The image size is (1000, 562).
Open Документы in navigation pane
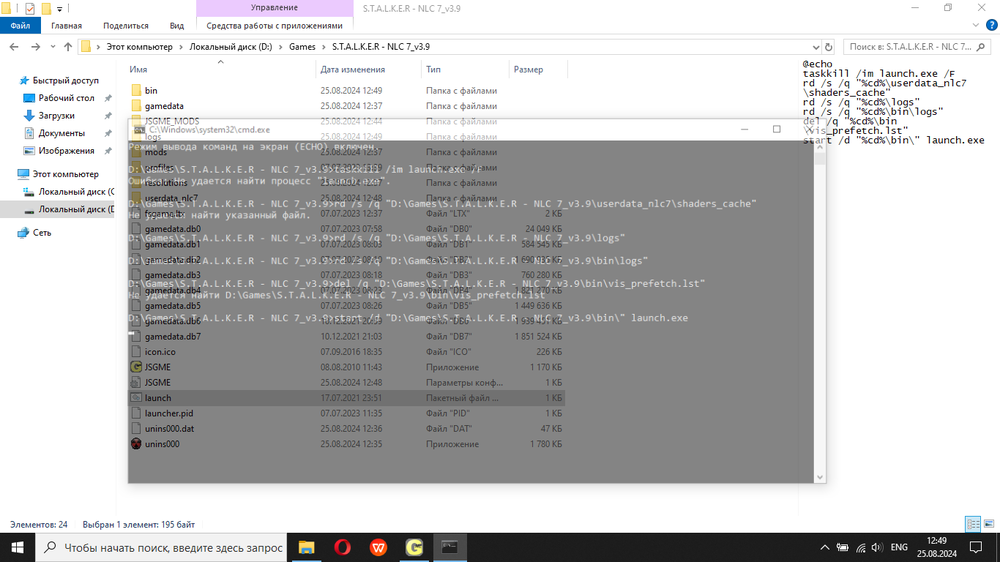(61, 133)
